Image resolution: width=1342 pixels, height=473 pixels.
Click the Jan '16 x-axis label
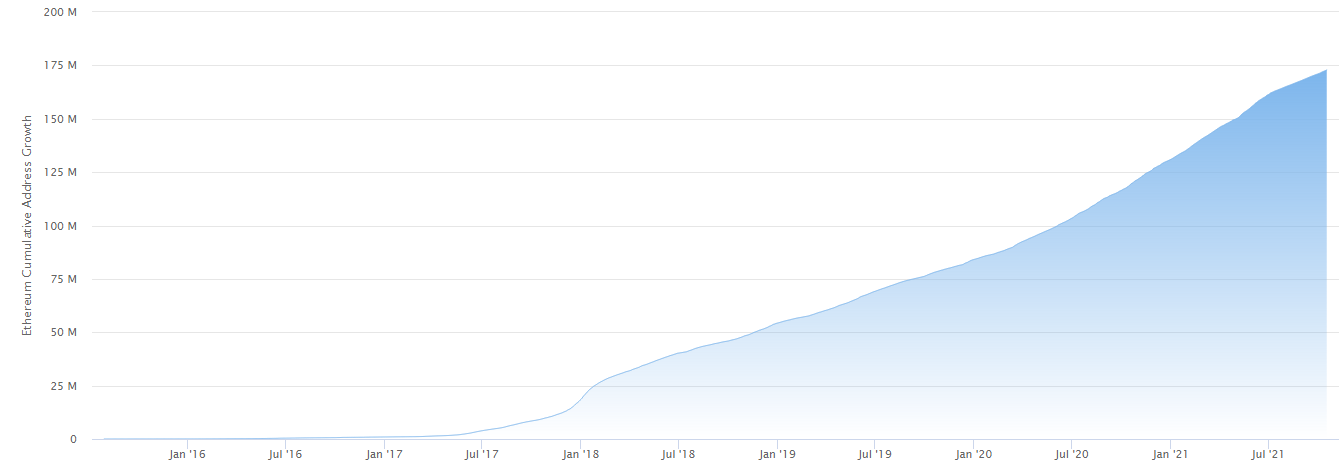coord(187,454)
